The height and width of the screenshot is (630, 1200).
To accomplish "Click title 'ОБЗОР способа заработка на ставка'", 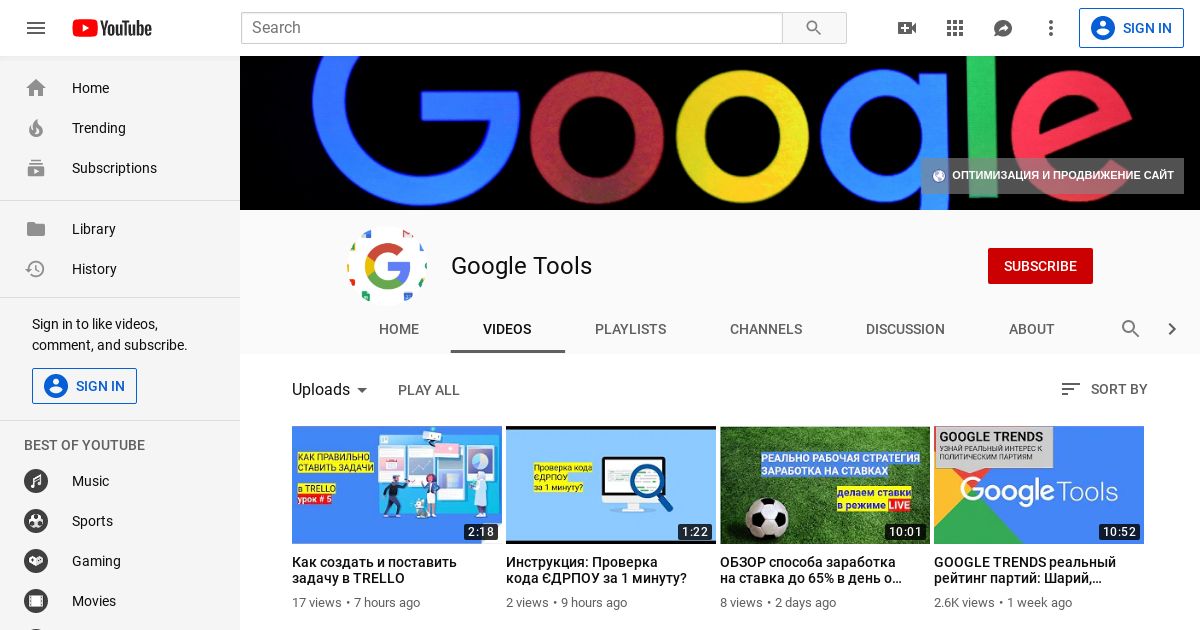I will (x=811, y=570).
